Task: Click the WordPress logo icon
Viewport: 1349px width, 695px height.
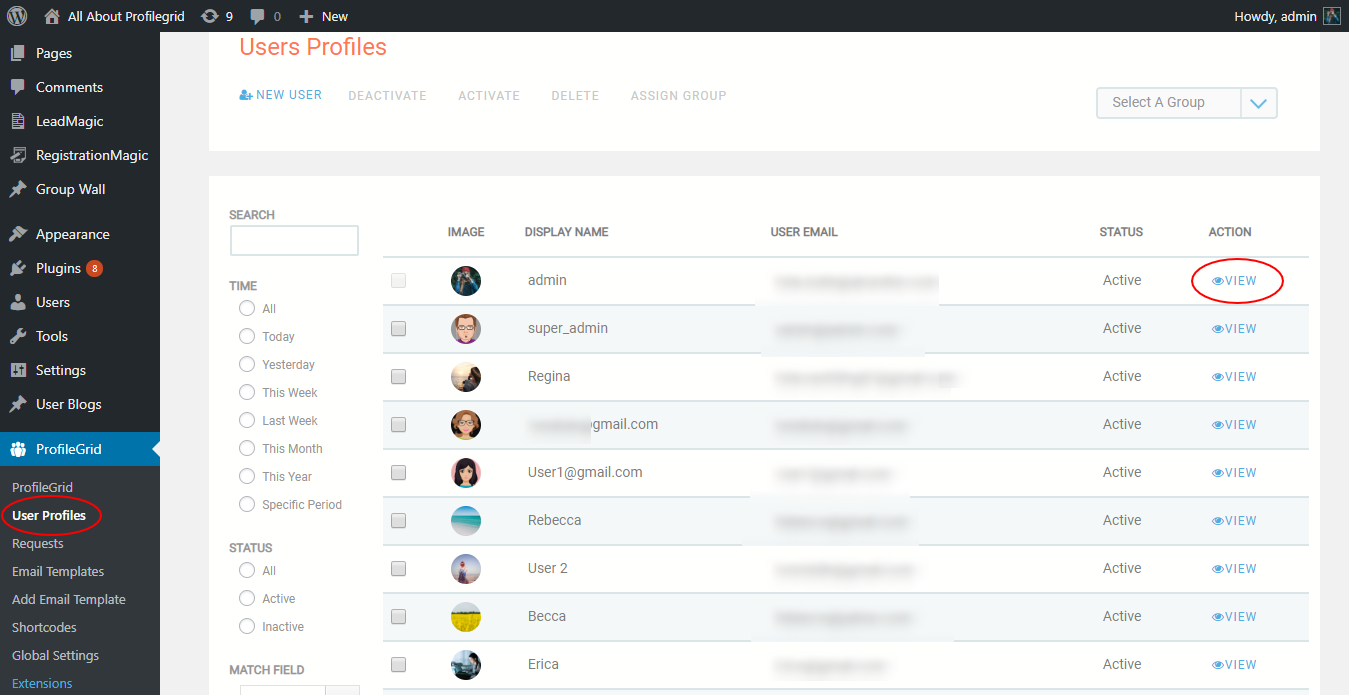Action: (17, 16)
